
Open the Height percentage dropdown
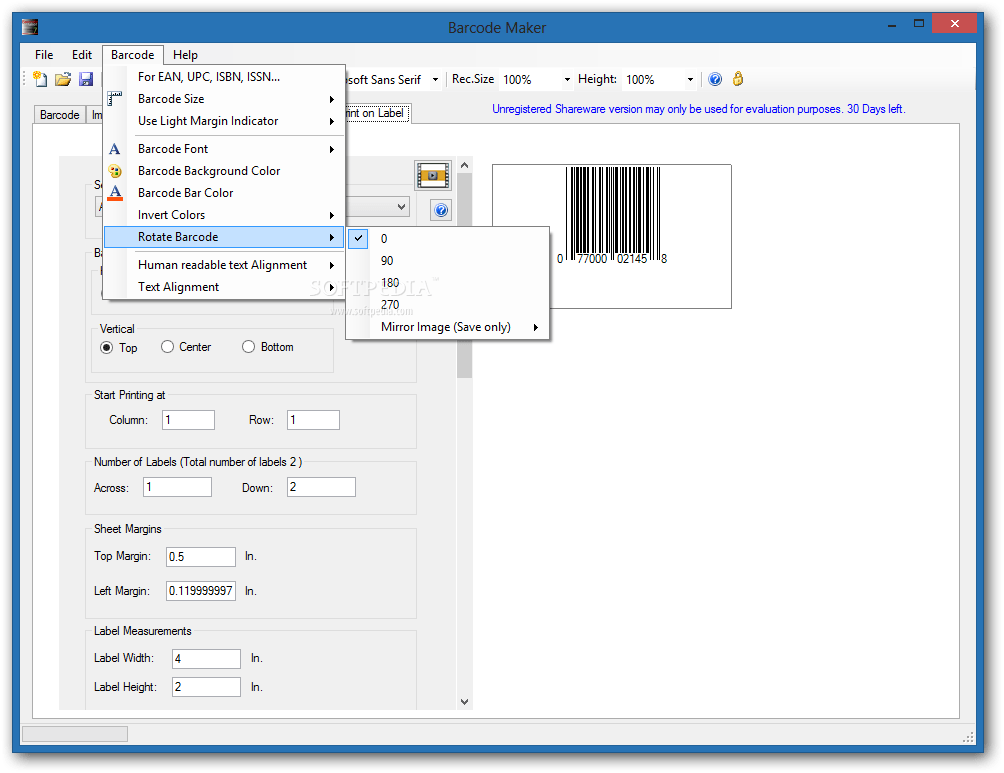(689, 78)
